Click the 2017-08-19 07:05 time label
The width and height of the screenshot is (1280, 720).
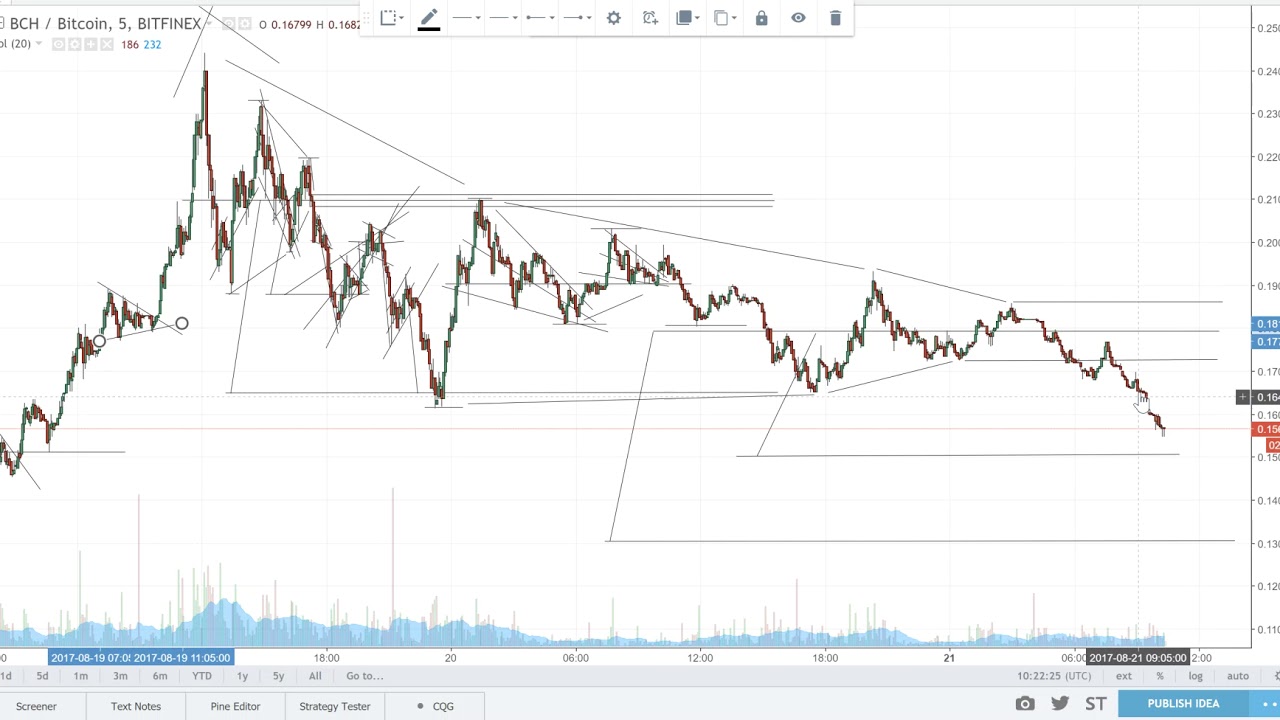pyautogui.click(x=89, y=657)
